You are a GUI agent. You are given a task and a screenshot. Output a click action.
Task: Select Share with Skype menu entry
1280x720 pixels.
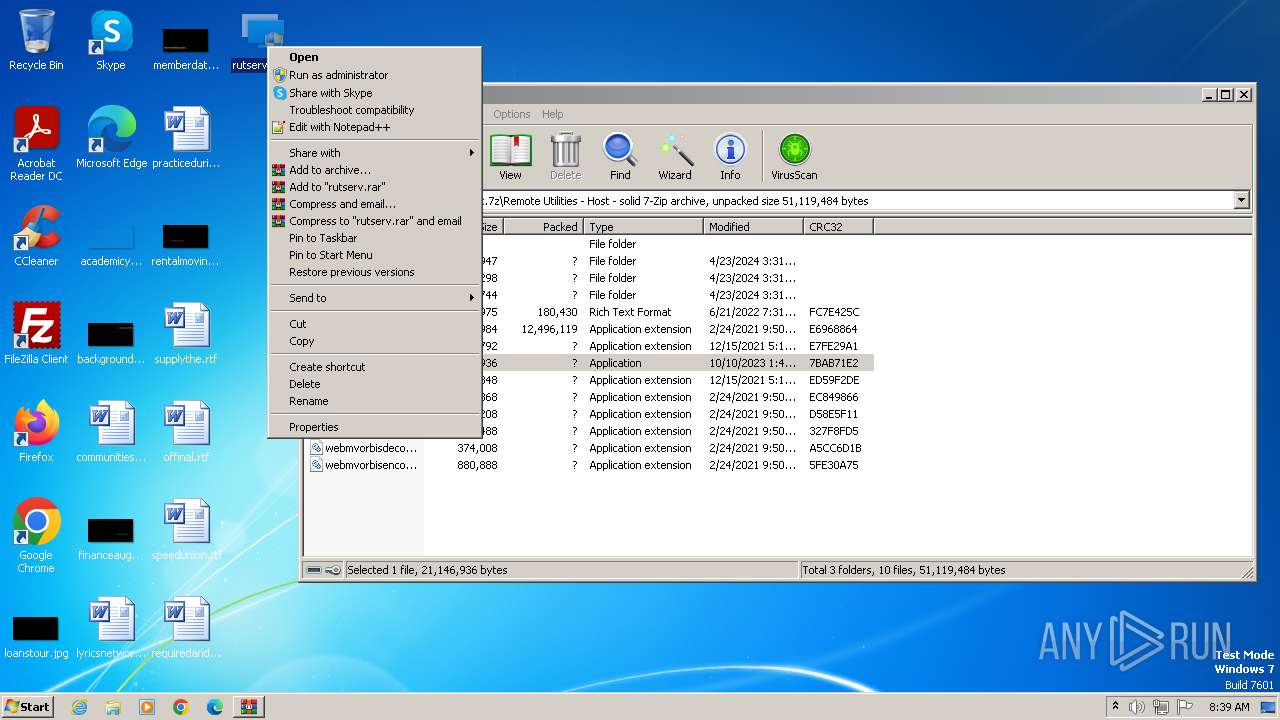click(375, 93)
